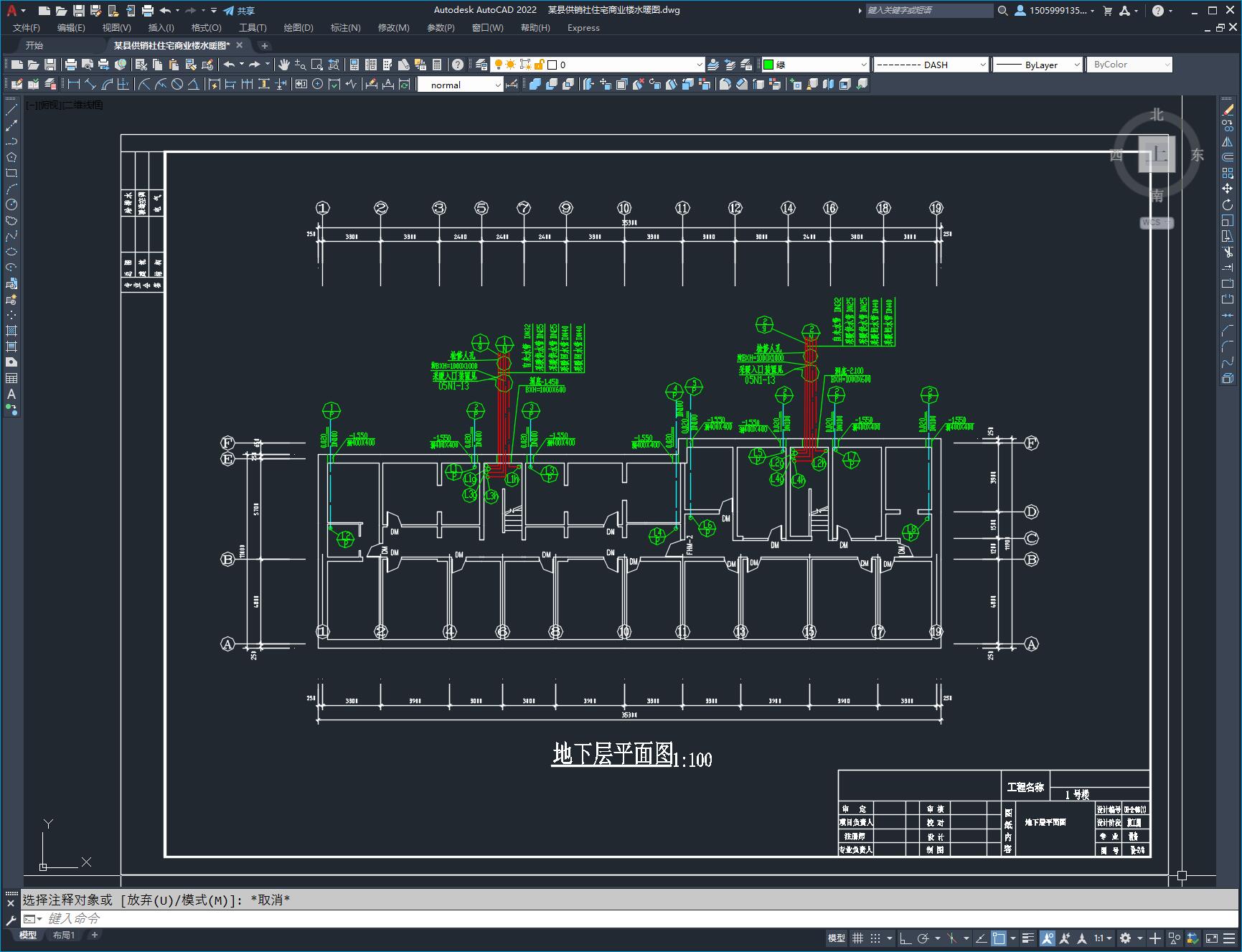This screenshot has width=1242, height=952.
Task: Add a new layout with plus button
Action: tap(94, 935)
